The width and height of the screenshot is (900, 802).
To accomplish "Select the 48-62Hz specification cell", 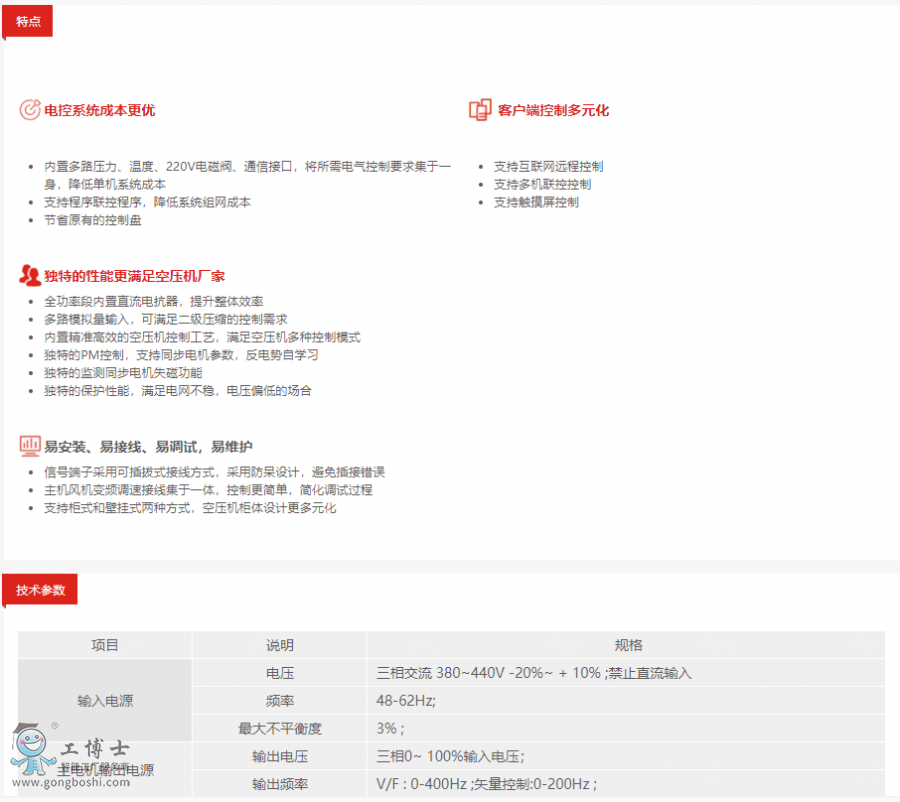I will [406, 701].
